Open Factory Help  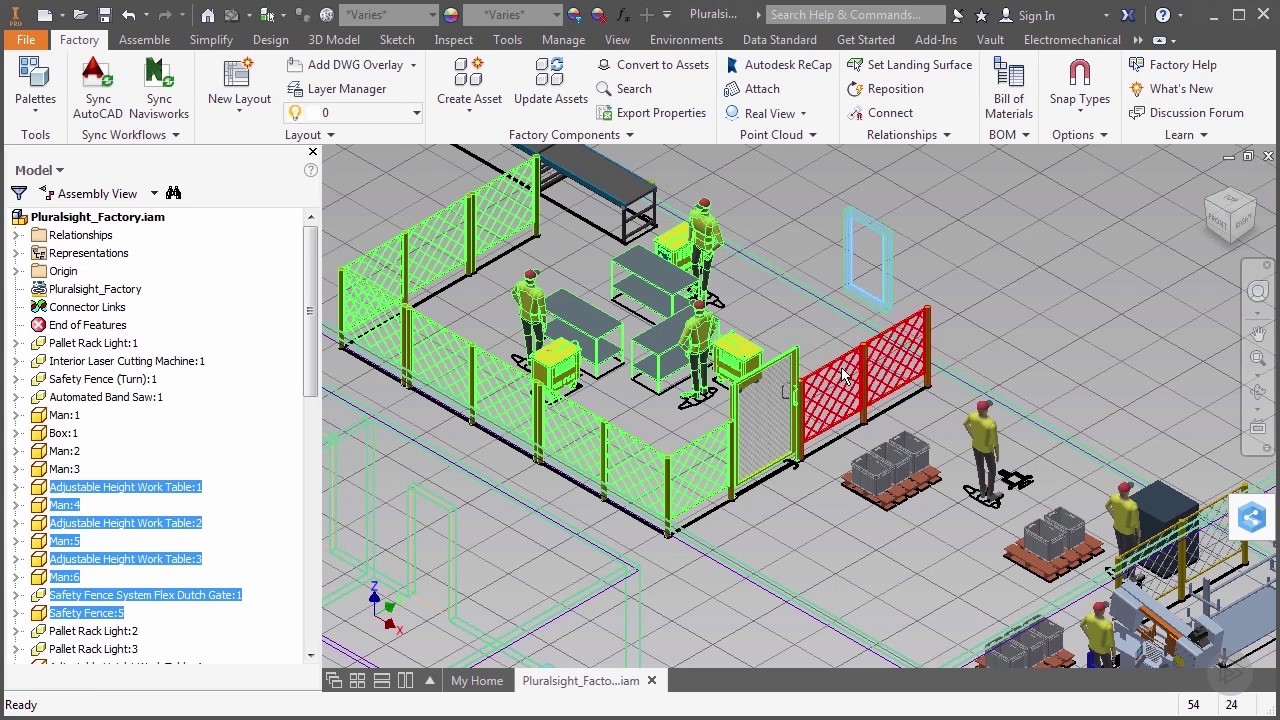click(1172, 64)
